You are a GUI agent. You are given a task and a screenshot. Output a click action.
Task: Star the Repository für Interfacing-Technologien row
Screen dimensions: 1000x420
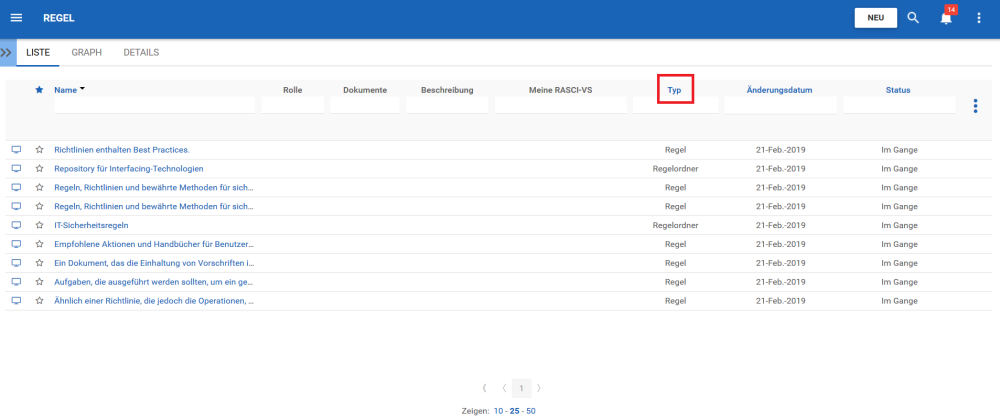(x=40, y=168)
